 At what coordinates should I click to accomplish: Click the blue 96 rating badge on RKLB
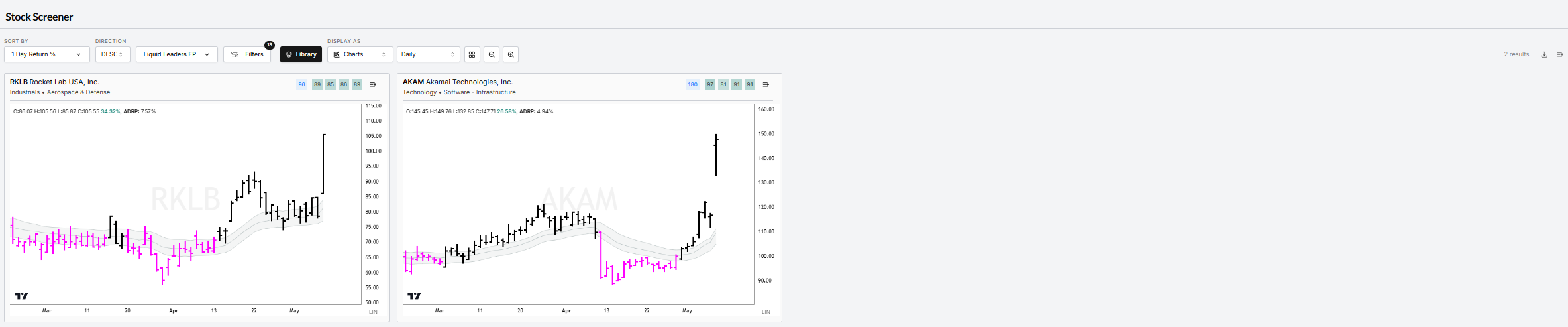tap(301, 84)
